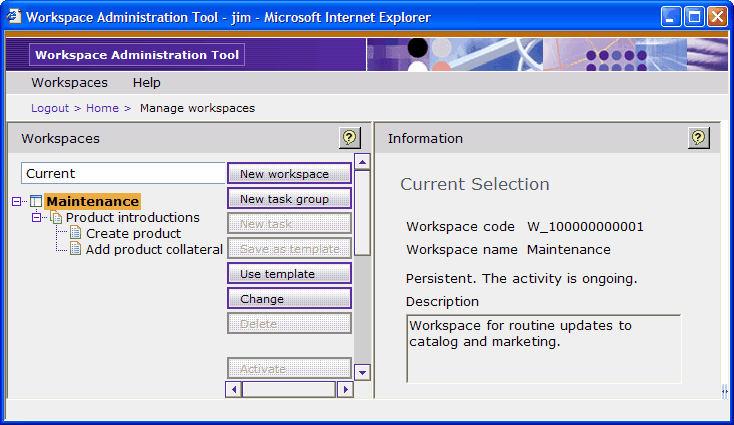The height and width of the screenshot is (425, 734).
Task: Click the New workspace button
Action: coord(289,174)
